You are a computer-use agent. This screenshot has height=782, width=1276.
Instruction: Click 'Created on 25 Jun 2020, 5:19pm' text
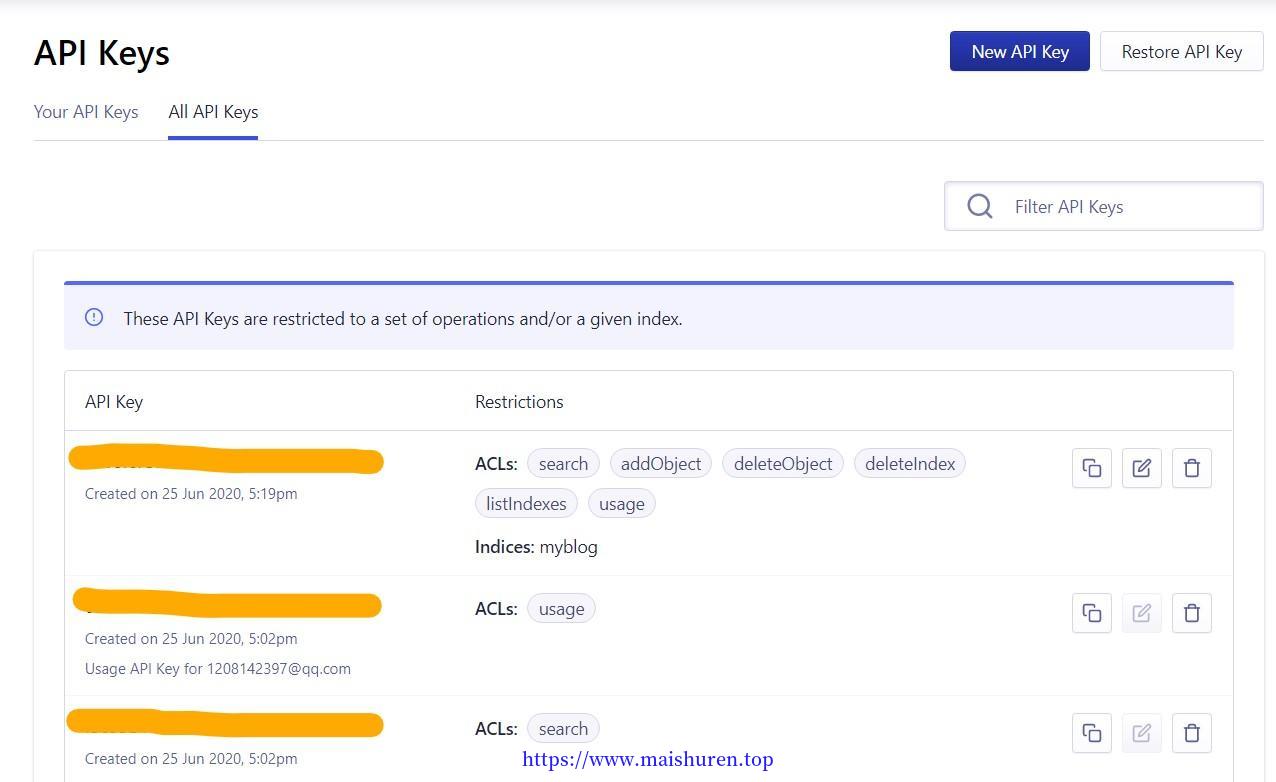191,494
